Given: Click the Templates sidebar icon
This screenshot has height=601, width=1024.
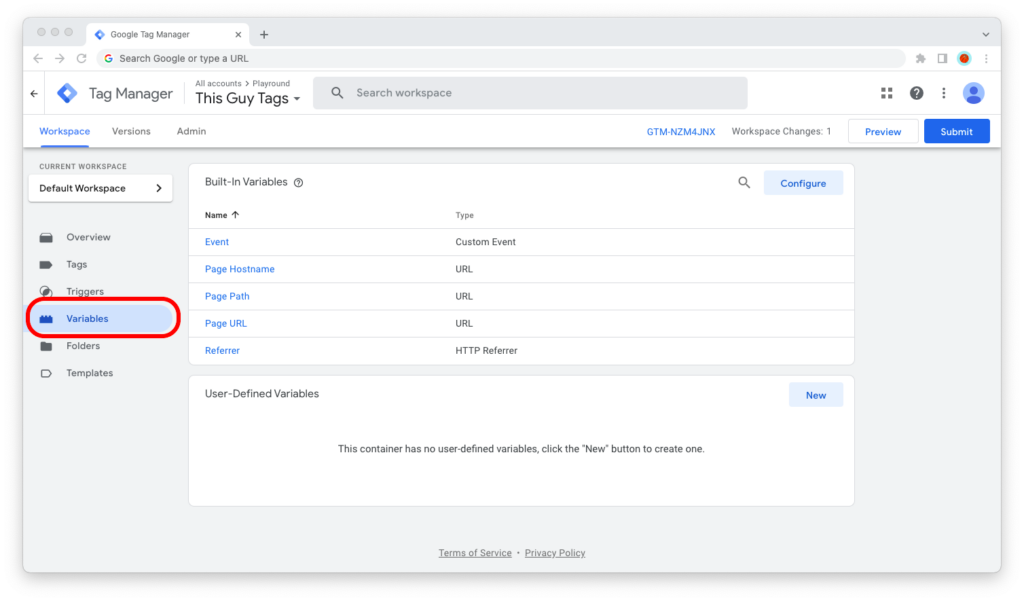Looking at the screenshot, I should pos(46,374).
